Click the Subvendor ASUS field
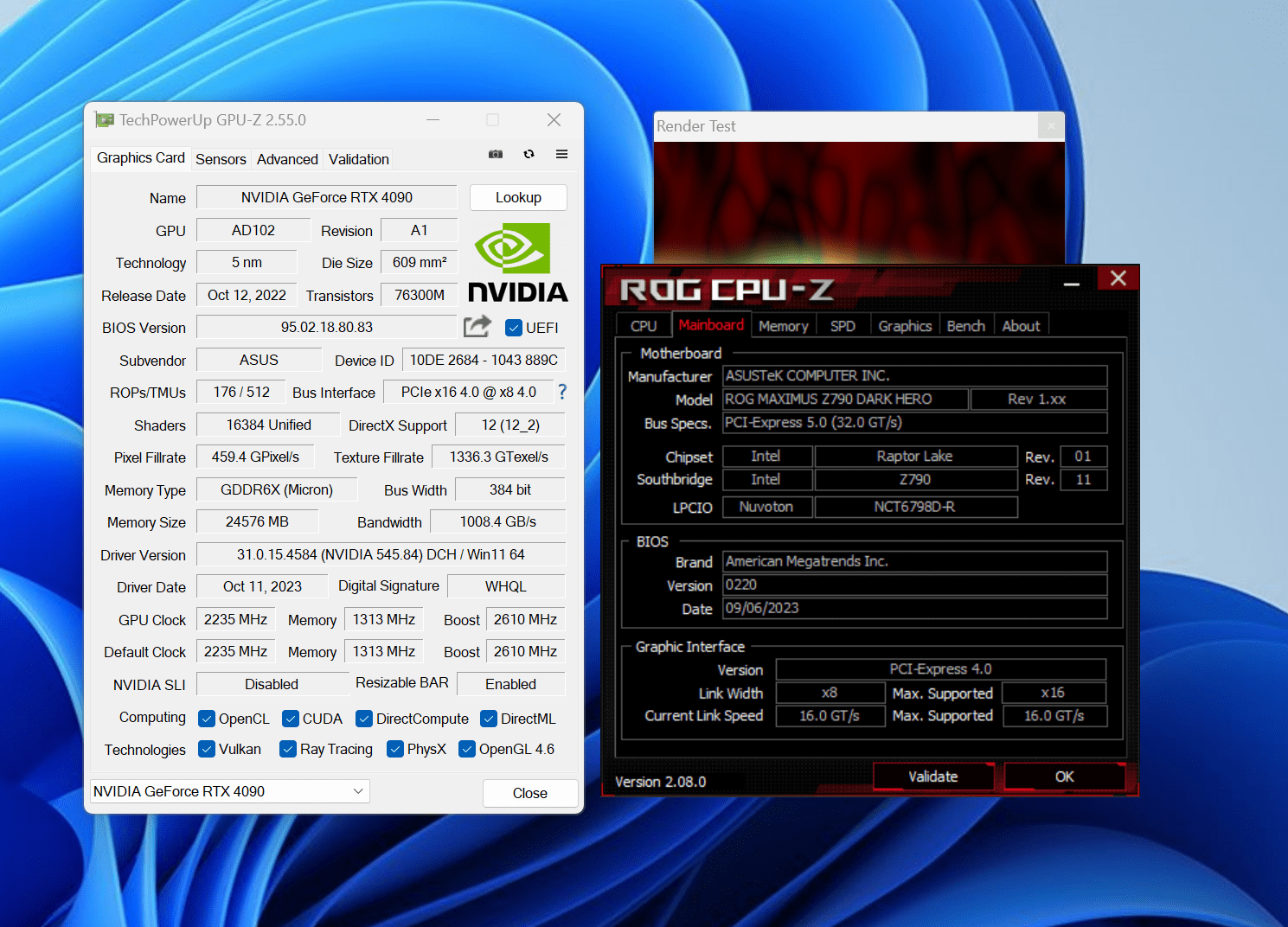The height and width of the screenshot is (927, 1288). [x=259, y=360]
